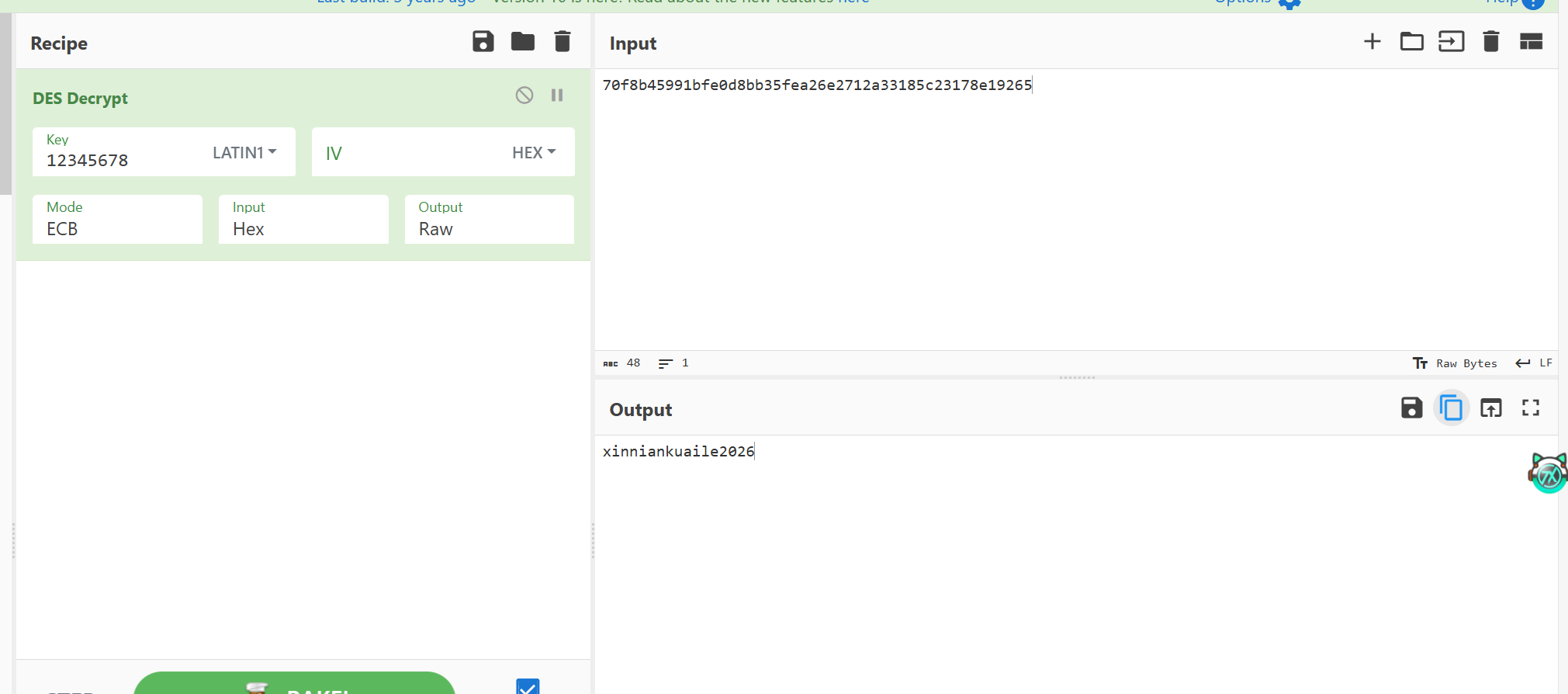Toggle breakpoint on DES Decrypt
The image size is (1568, 694).
(x=557, y=95)
